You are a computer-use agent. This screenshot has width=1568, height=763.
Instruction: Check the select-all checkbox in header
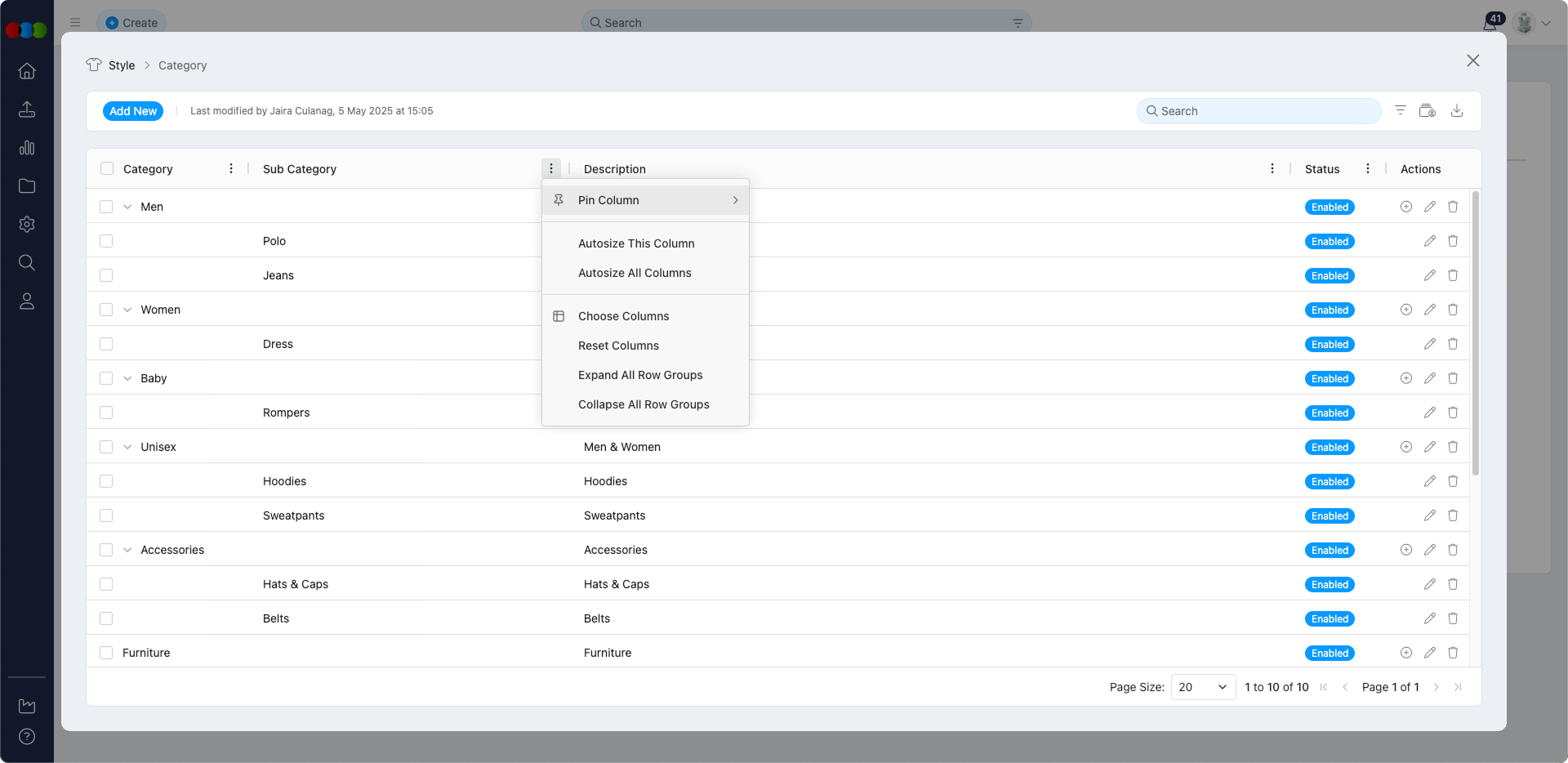pyautogui.click(x=107, y=168)
